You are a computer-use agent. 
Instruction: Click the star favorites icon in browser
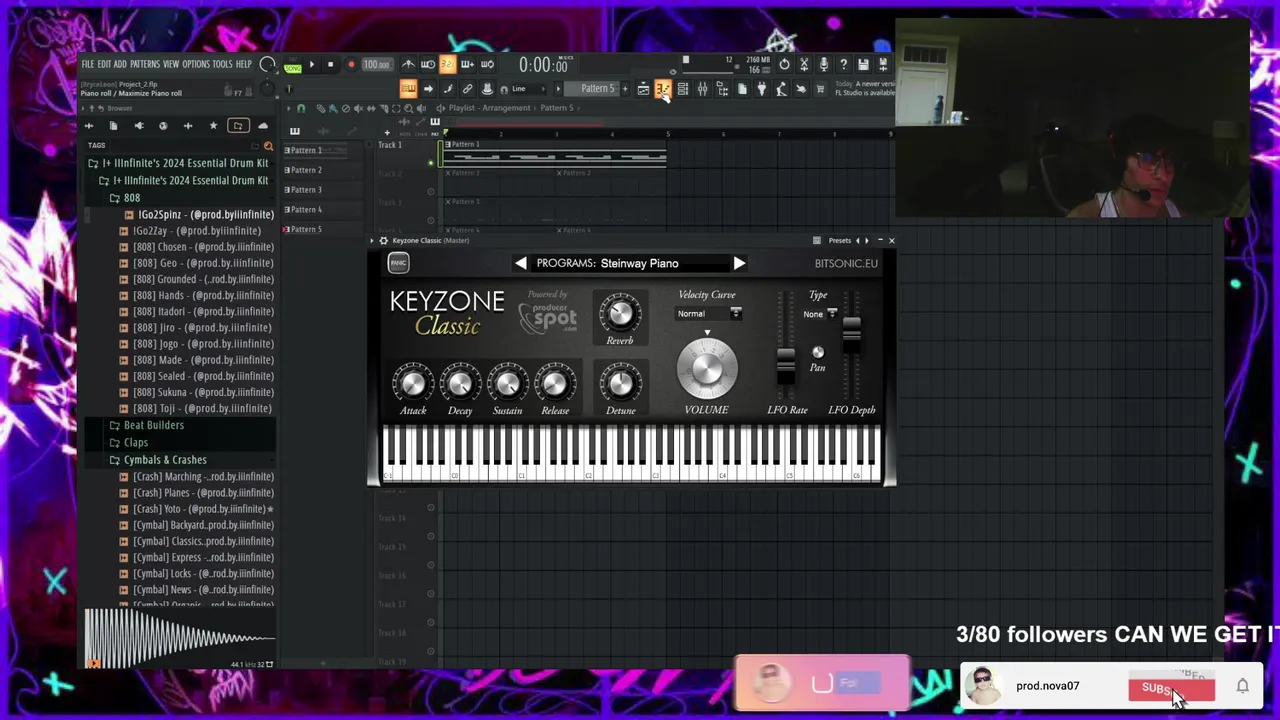[x=213, y=126]
